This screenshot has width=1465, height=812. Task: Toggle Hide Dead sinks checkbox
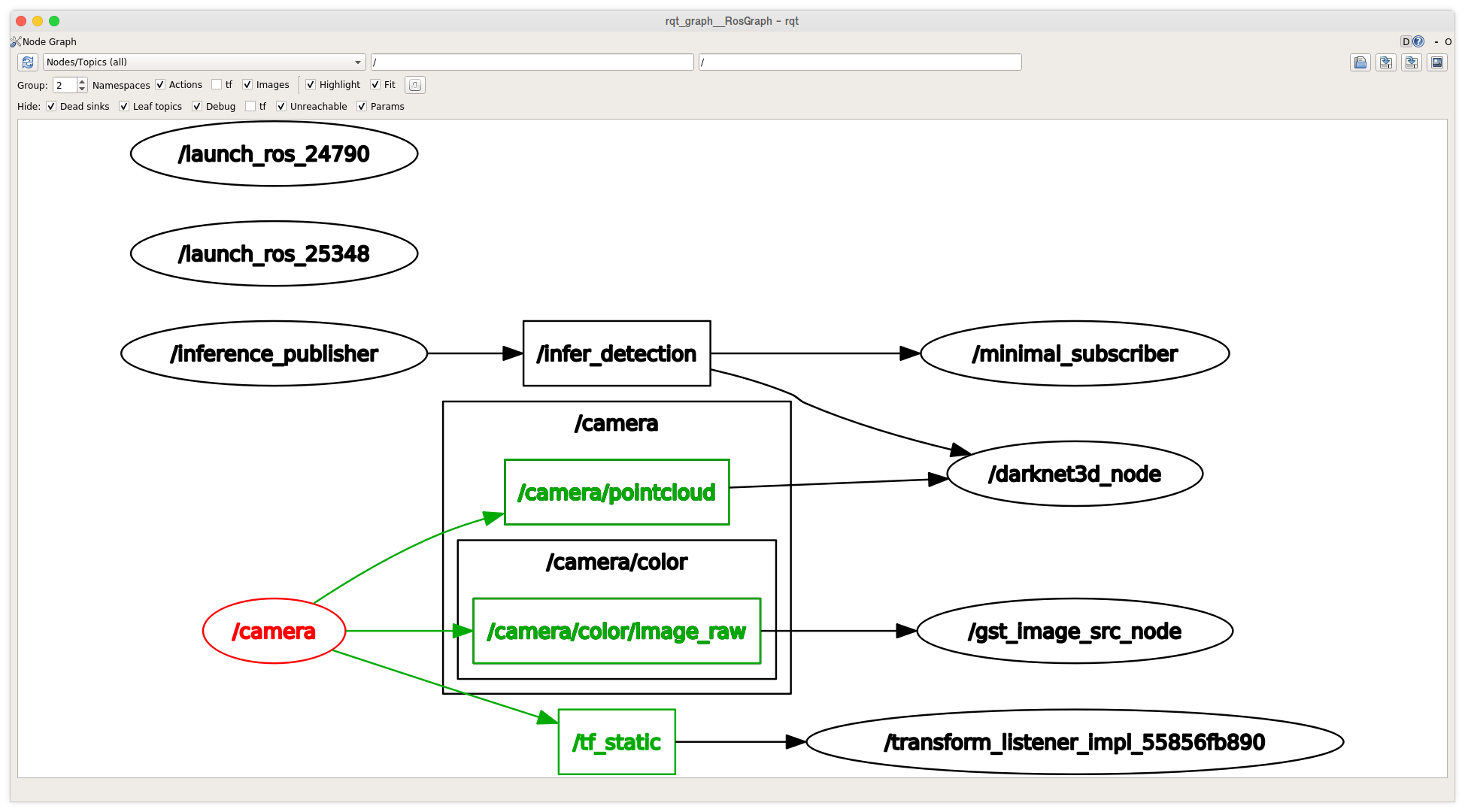51,107
